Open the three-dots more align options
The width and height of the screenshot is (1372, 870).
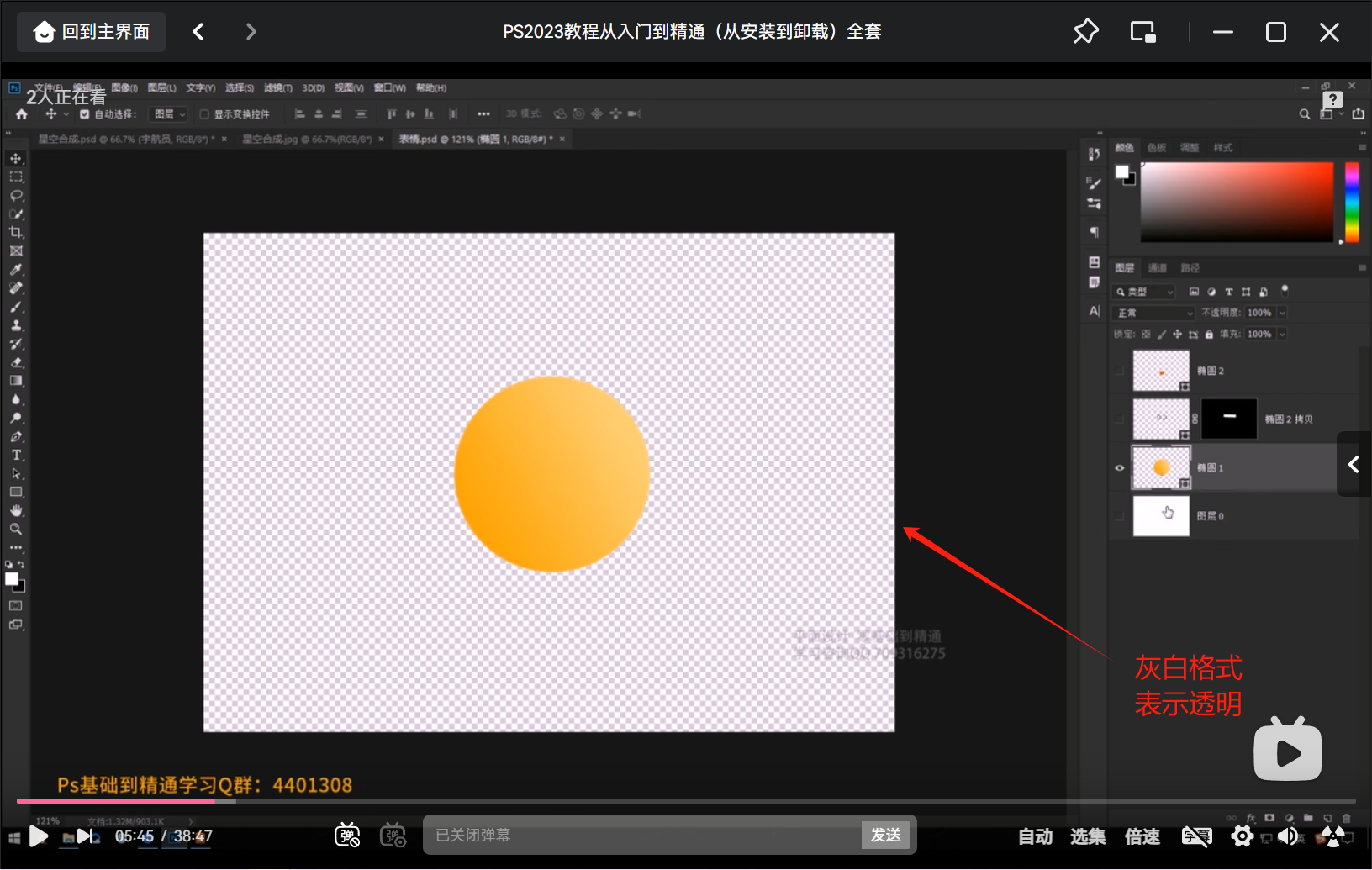[483, 114]
